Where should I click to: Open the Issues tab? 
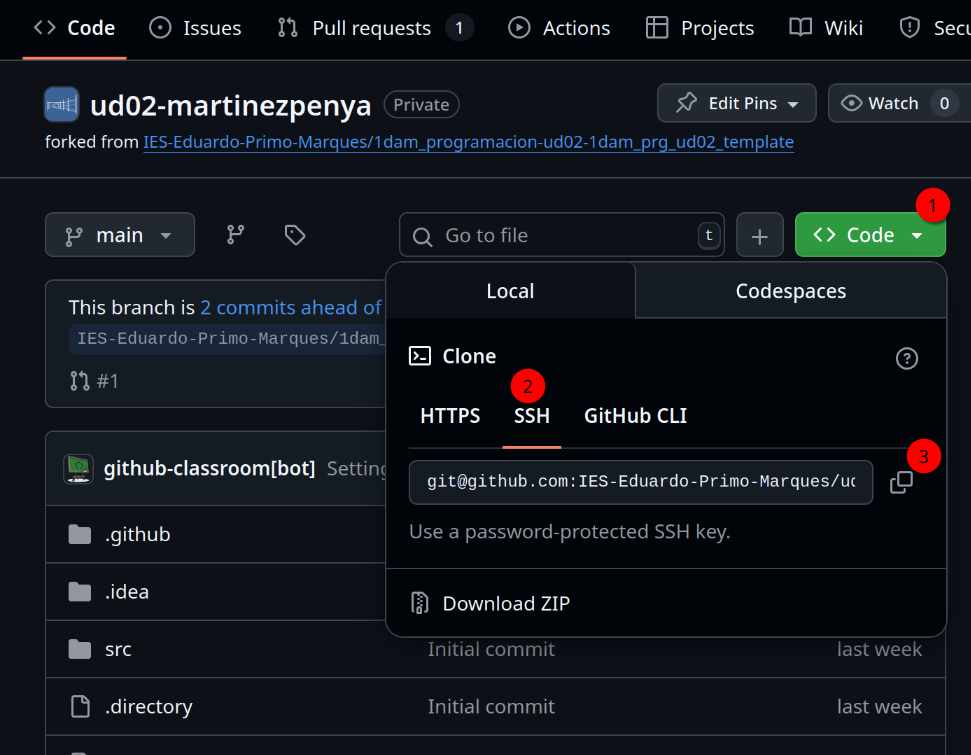(x=195, y=29)
